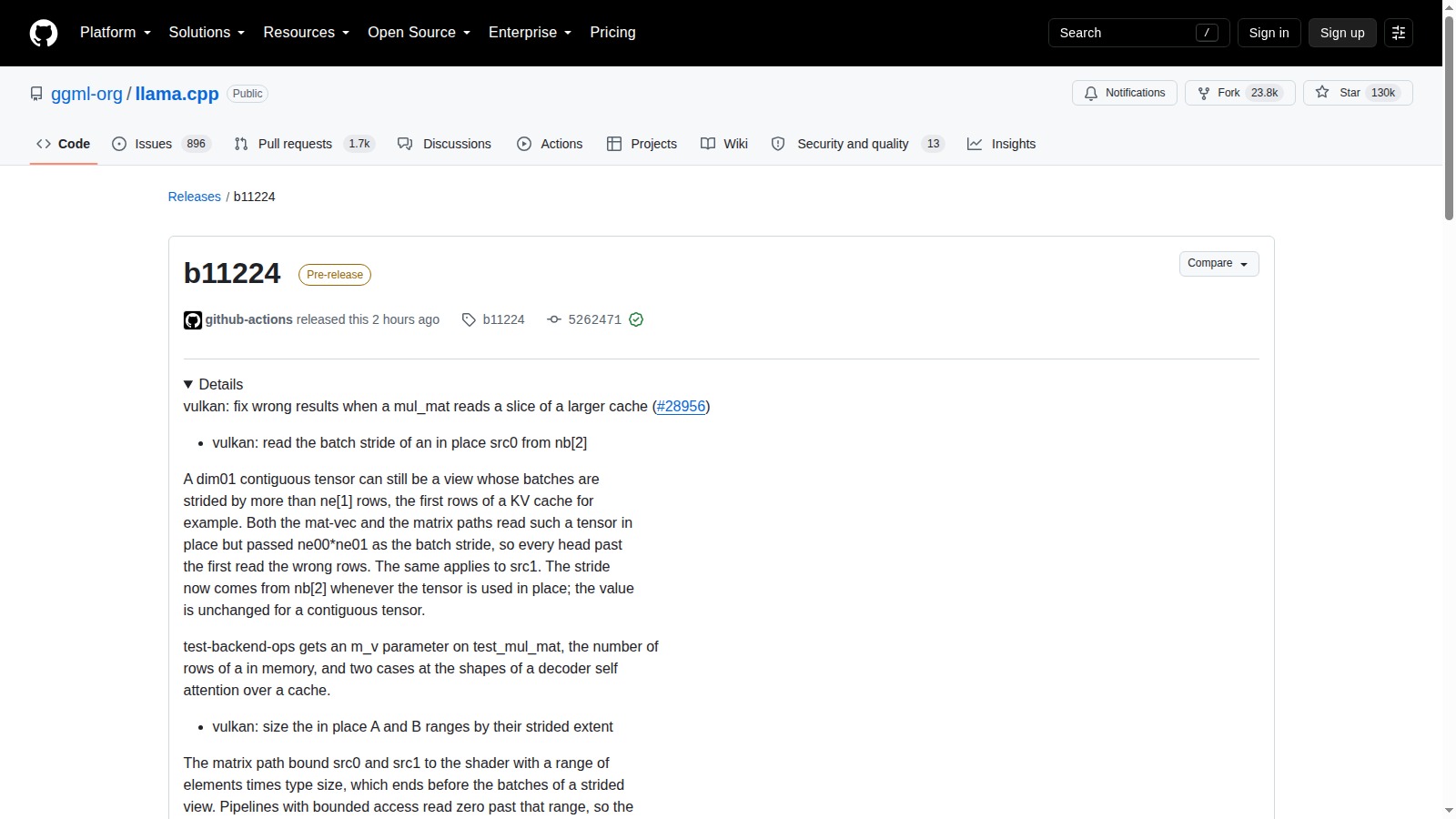Click the repository book icon beside ggml-org
This screenshot has height=819, width=1456.
tap(36, 94)
